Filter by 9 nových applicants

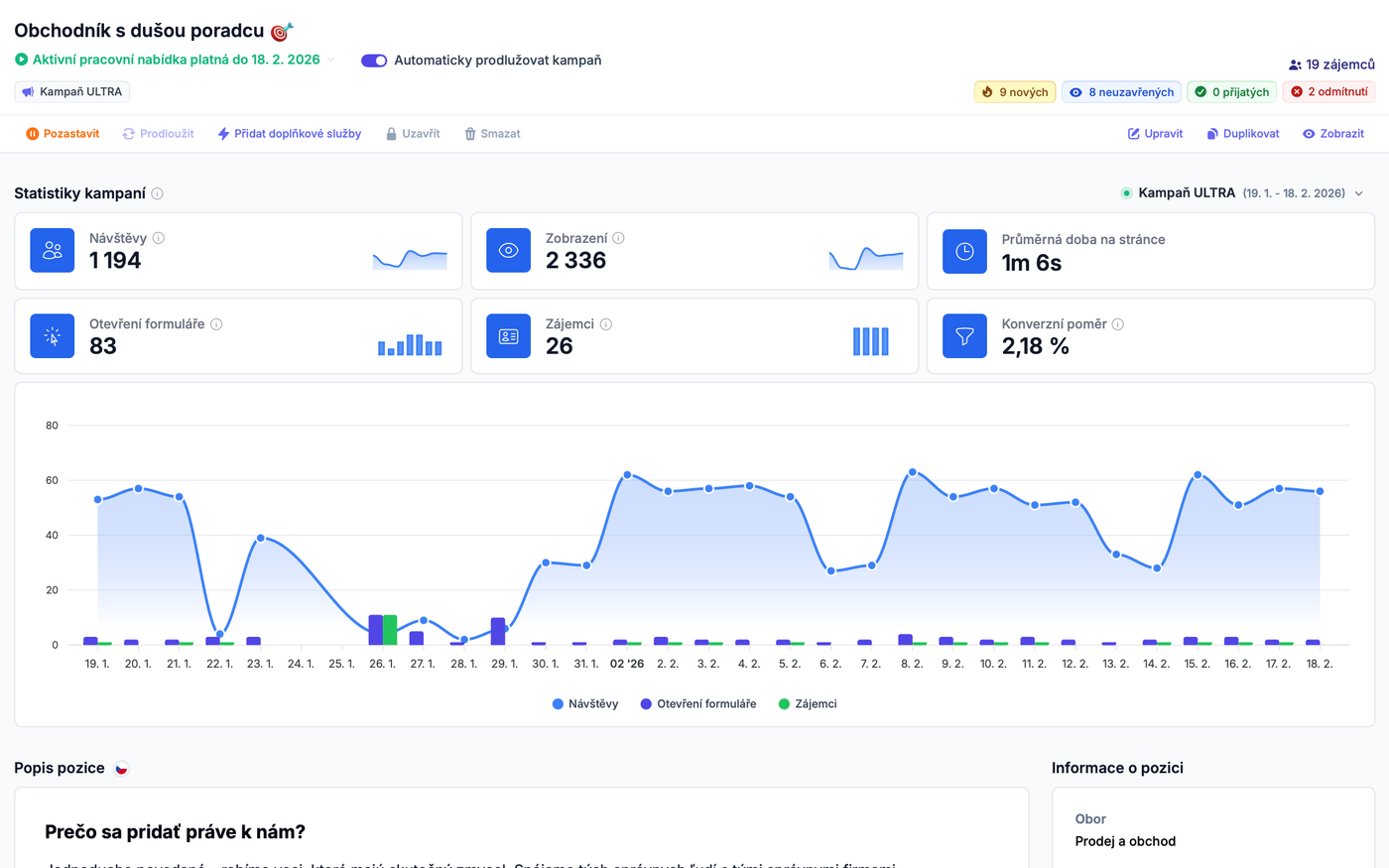[x=1014, y=92]
